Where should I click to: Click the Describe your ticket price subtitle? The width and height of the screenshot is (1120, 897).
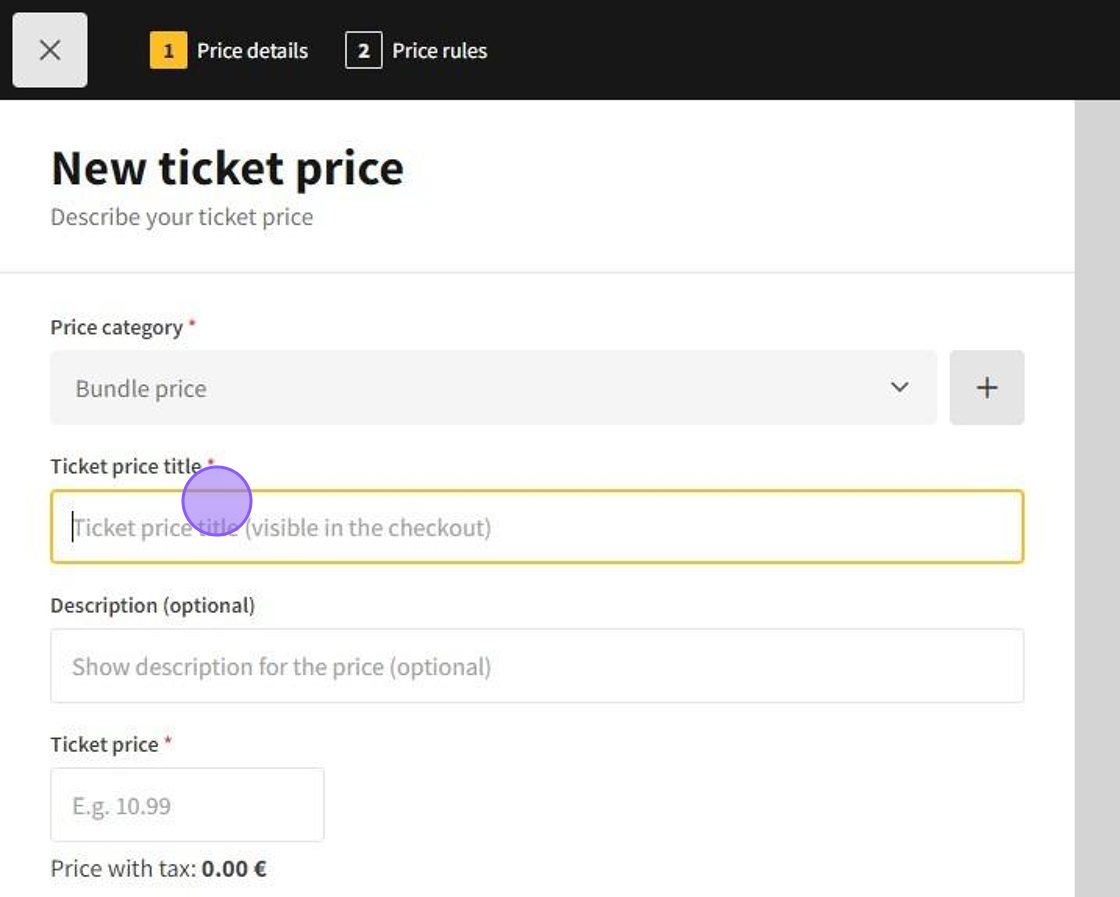click(x=181, y=217)
